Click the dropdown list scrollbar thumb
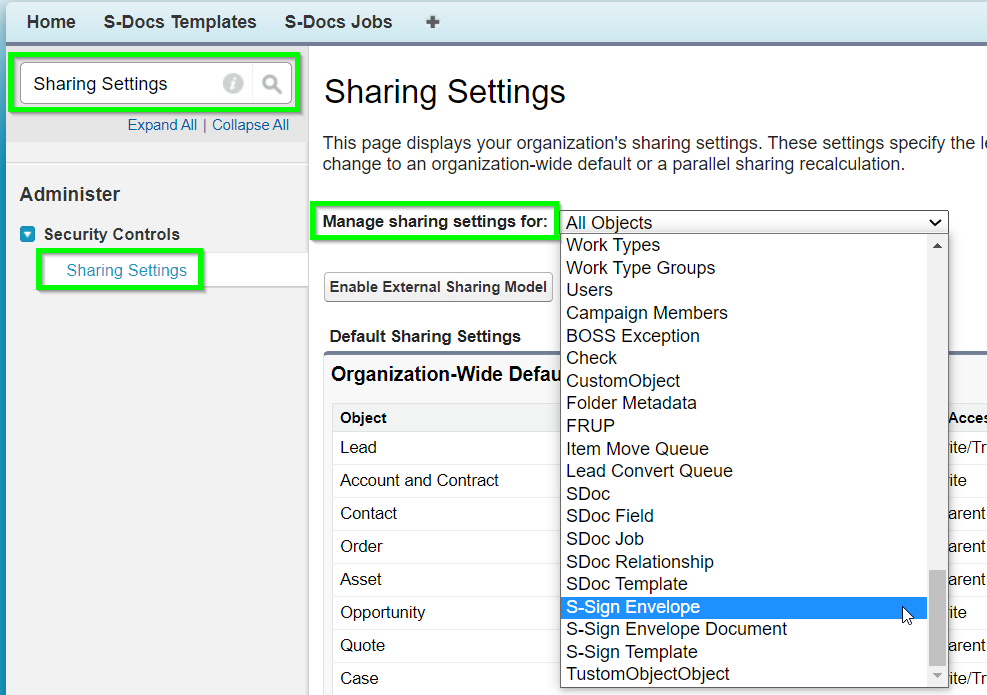The height and width of the screenshot is (695, 987). pos(937,618)
